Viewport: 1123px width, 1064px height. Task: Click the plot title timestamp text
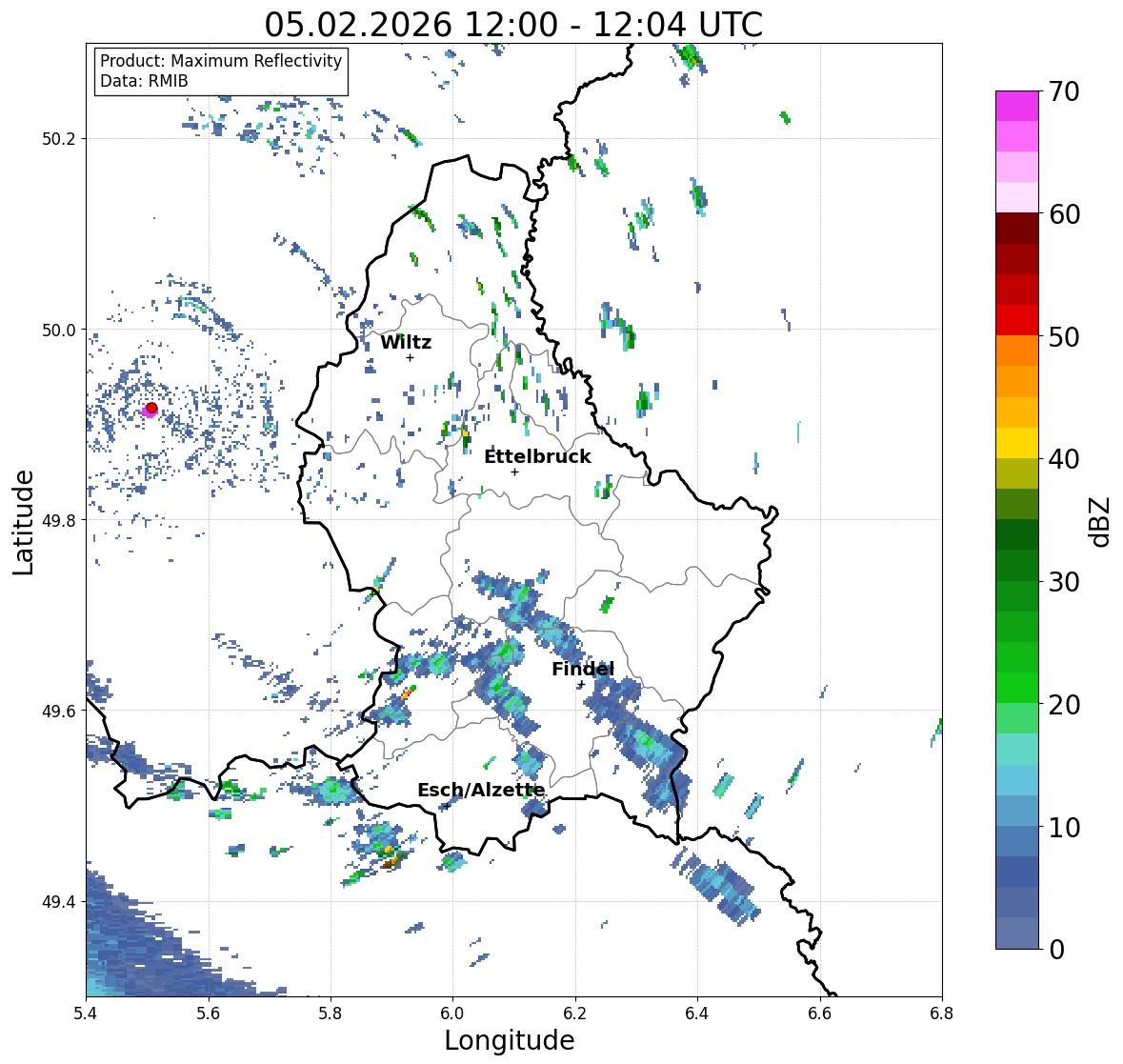[x=513, y=25]
